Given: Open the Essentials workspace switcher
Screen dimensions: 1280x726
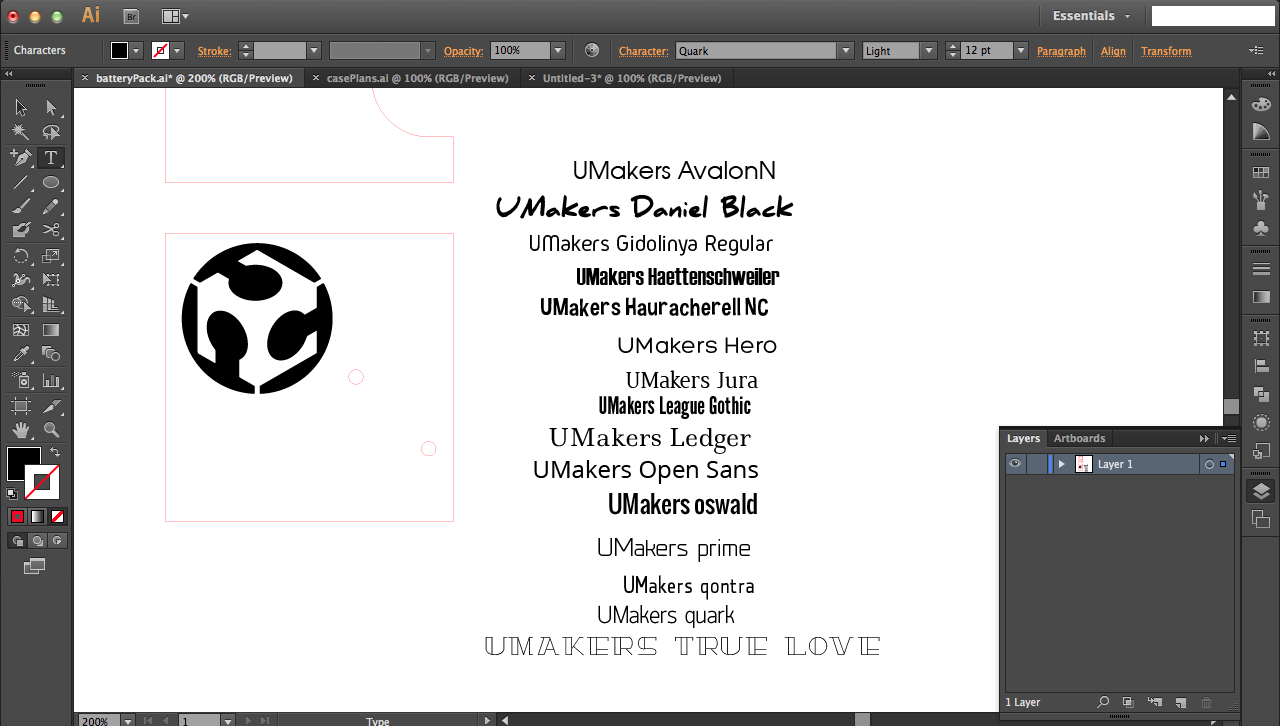Looking at the screenshot, I should click(1091, 16).
